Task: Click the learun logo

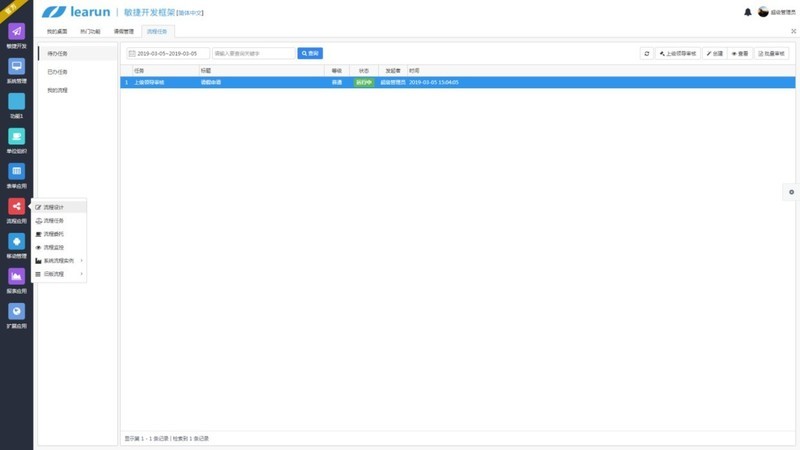Action: 76,12
